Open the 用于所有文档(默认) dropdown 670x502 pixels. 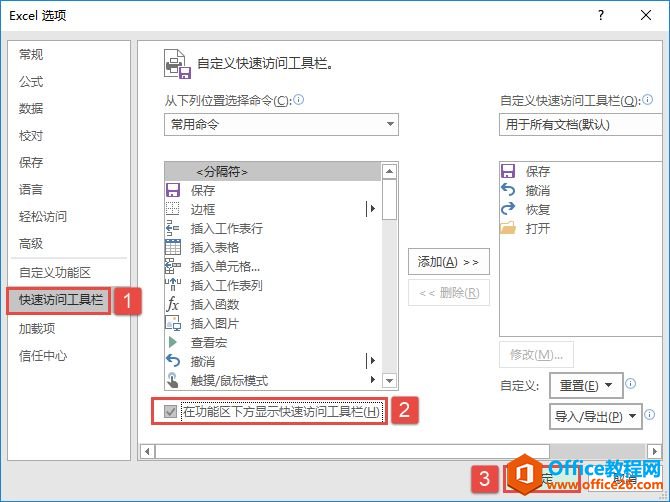click(580, 124)
